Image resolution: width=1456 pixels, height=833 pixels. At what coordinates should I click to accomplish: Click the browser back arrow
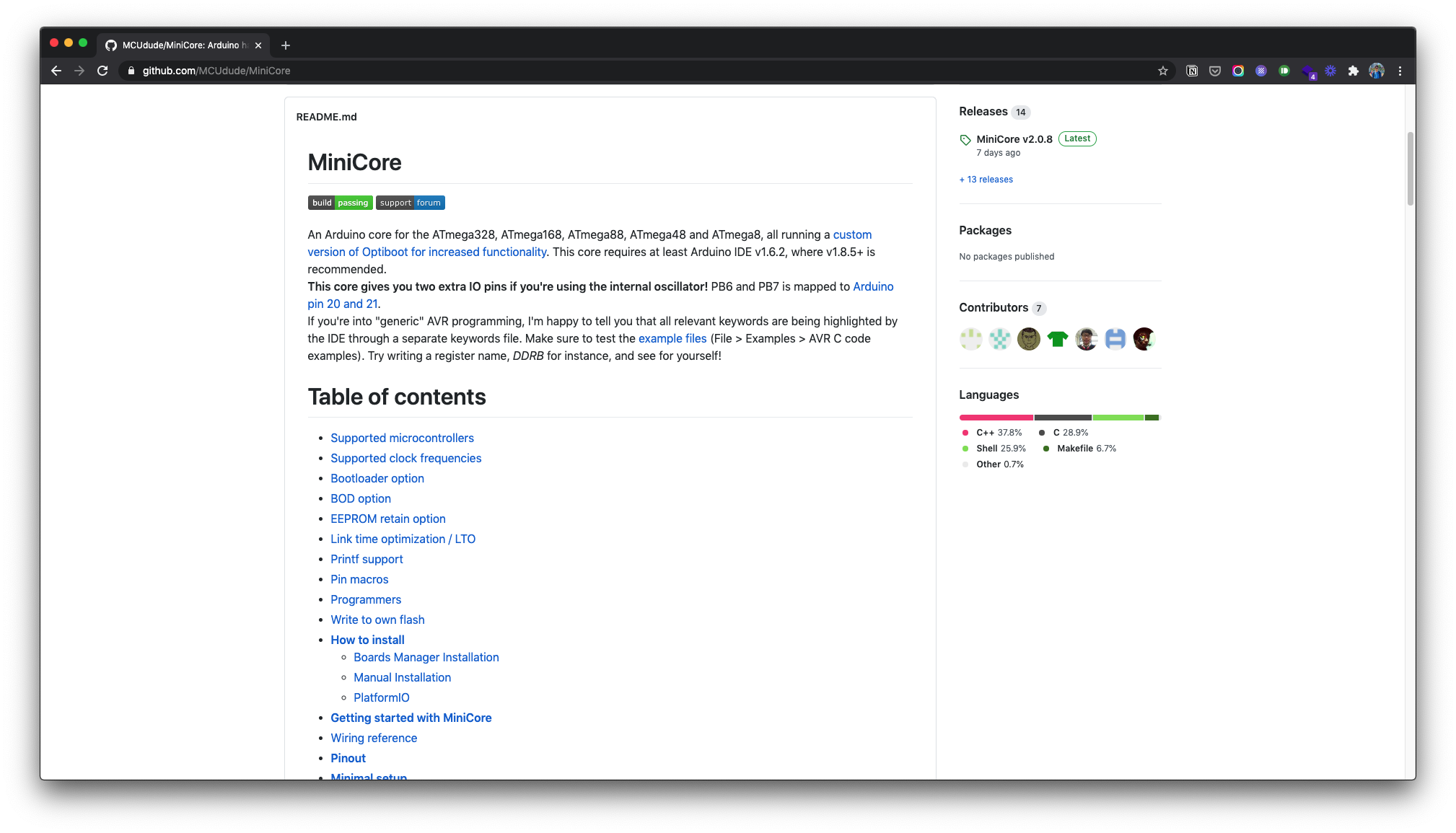coord(56,71)
